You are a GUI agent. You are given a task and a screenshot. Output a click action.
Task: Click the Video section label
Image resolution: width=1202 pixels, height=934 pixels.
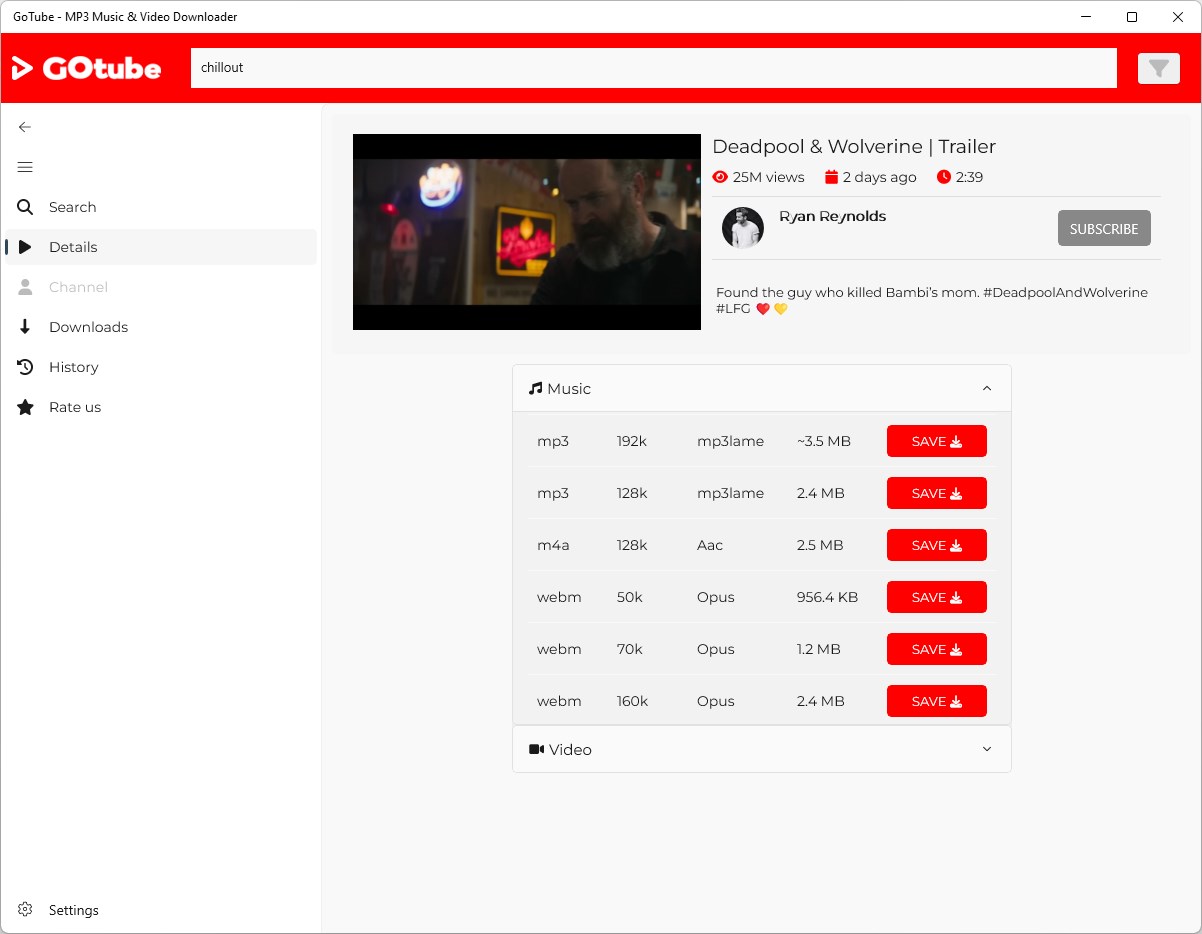570,749
